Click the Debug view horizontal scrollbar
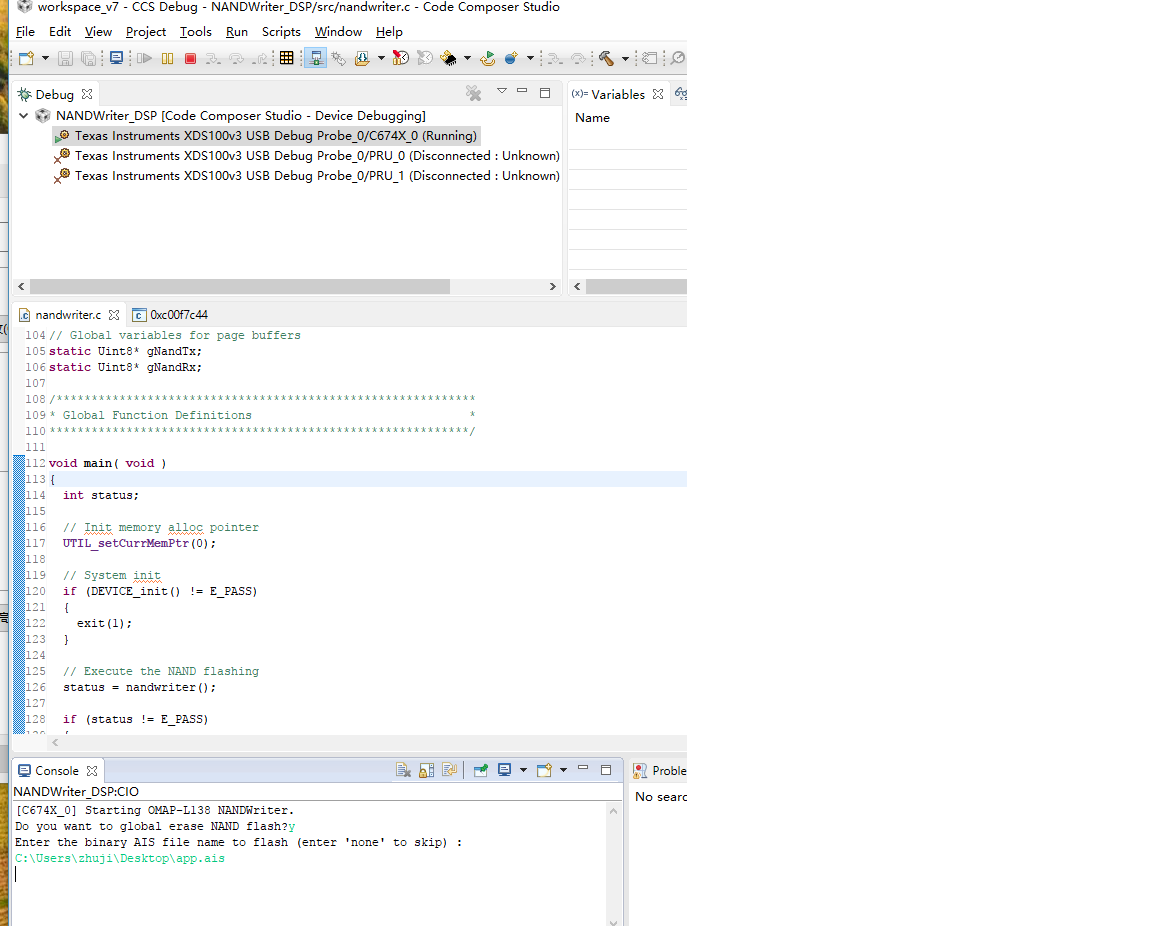1152x926 pixels. click(x=240, y=287)
